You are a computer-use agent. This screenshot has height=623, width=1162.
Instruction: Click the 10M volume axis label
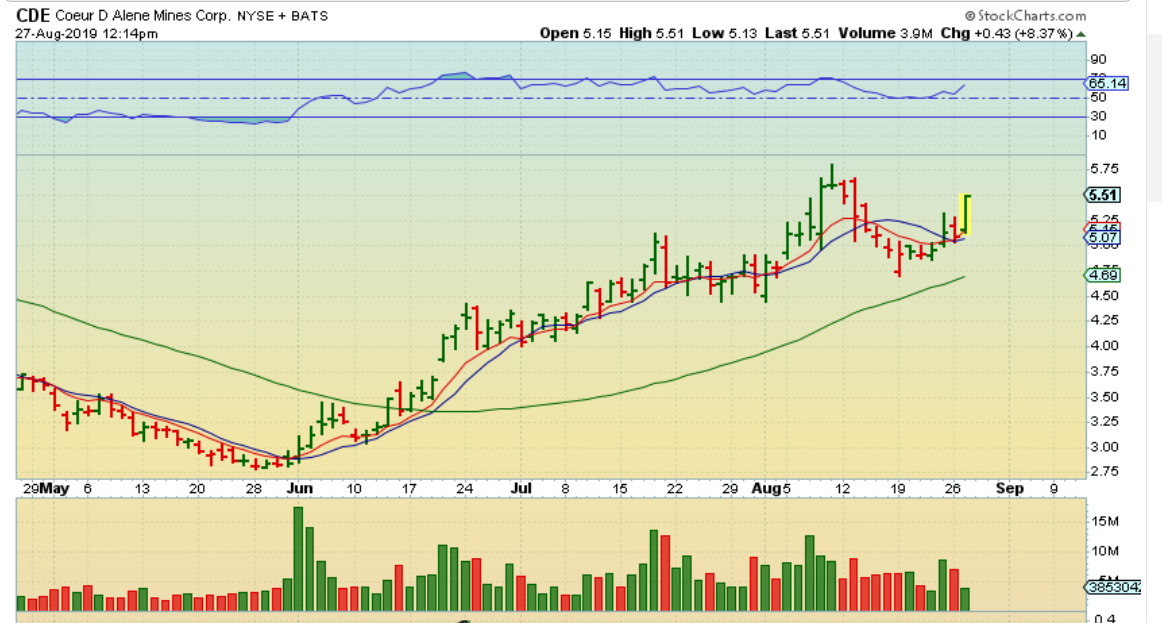pos(1105,551)
